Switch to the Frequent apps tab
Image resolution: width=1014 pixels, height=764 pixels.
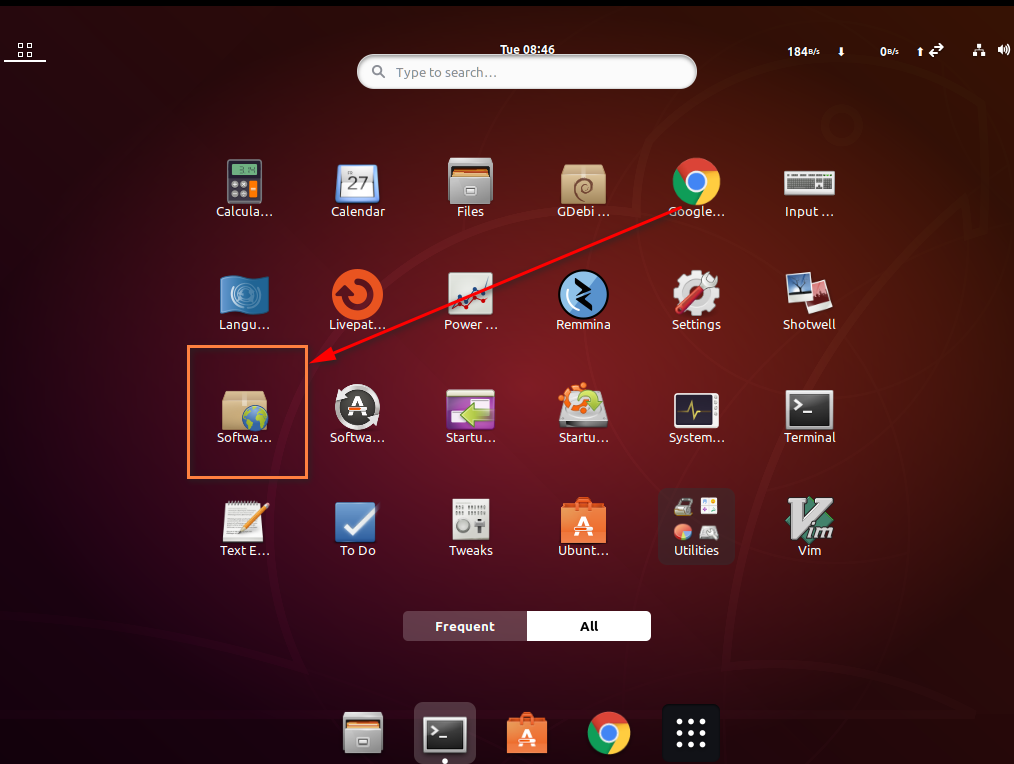[x=465, y=626]
